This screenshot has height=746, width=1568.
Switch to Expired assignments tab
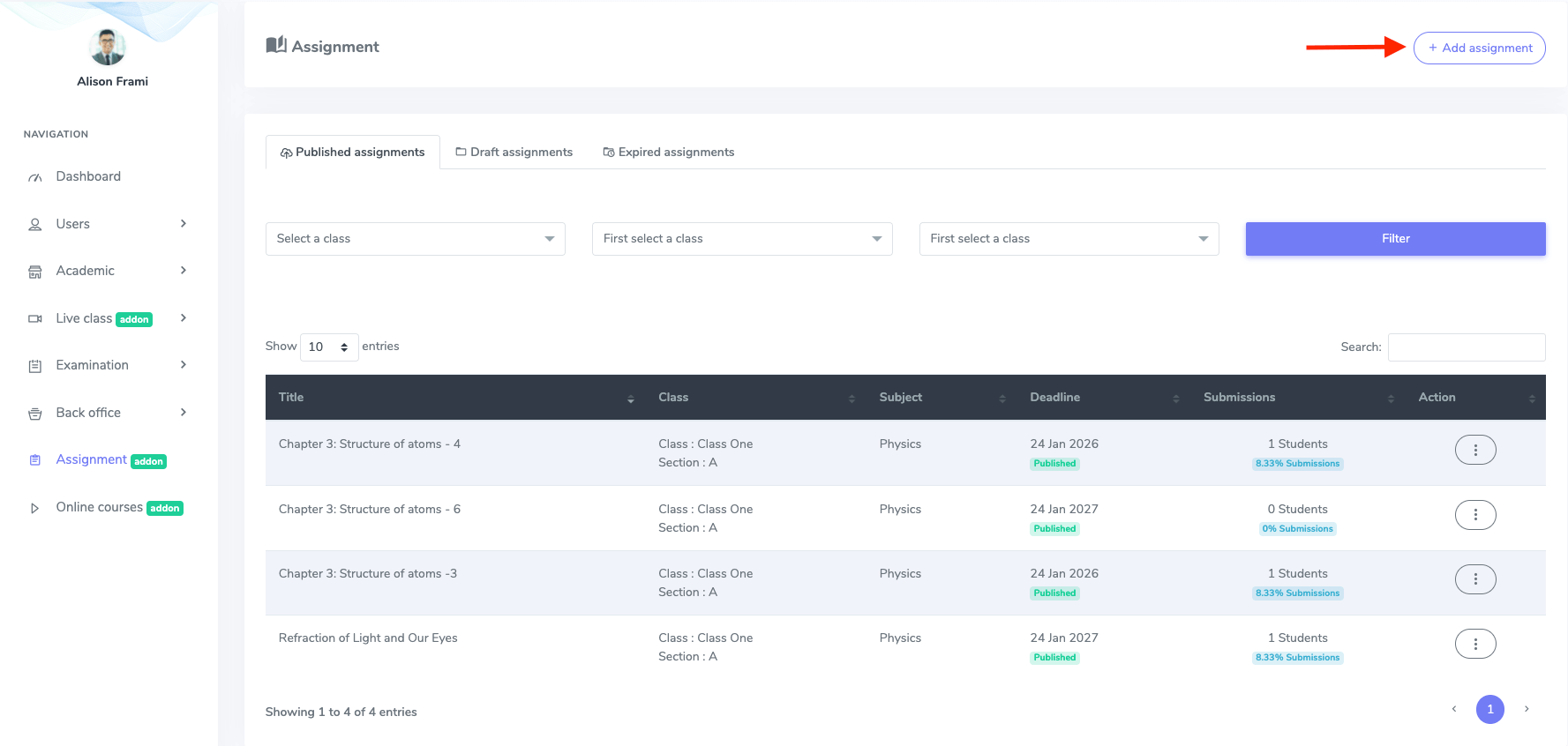coord(668,153)
